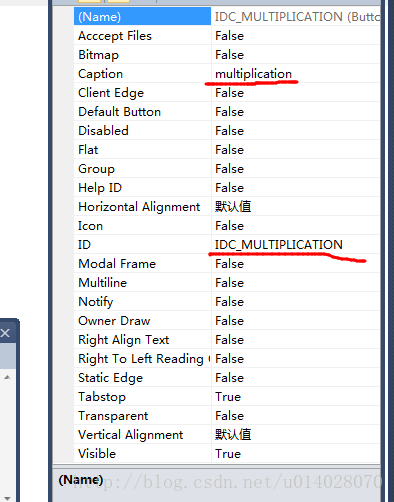Change the Owner Draw False value
Screen dimensions: 394x502
pos(296,321)
